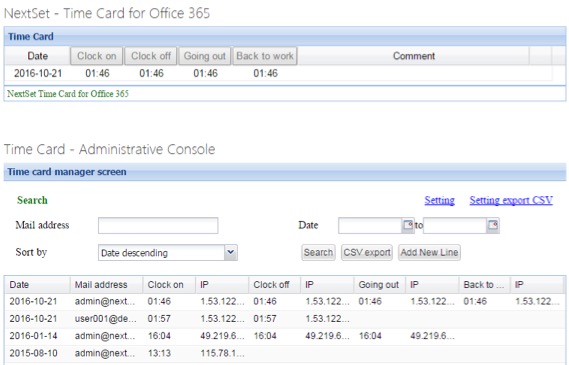The image size is (569, 365).
Task: Open the Setting link
Action: [439, 200]
